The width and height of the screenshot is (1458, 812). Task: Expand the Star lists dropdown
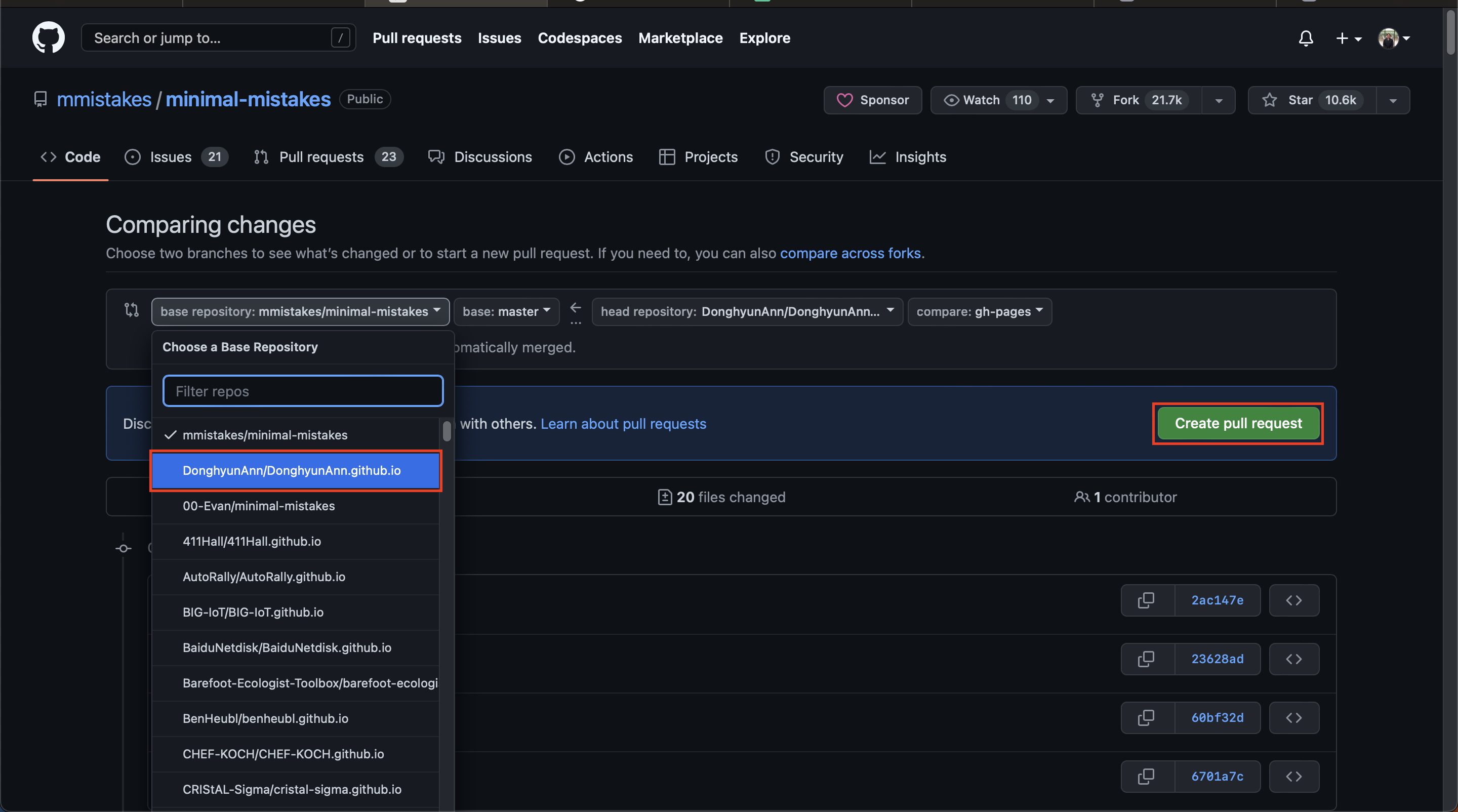coord(1393,100)
